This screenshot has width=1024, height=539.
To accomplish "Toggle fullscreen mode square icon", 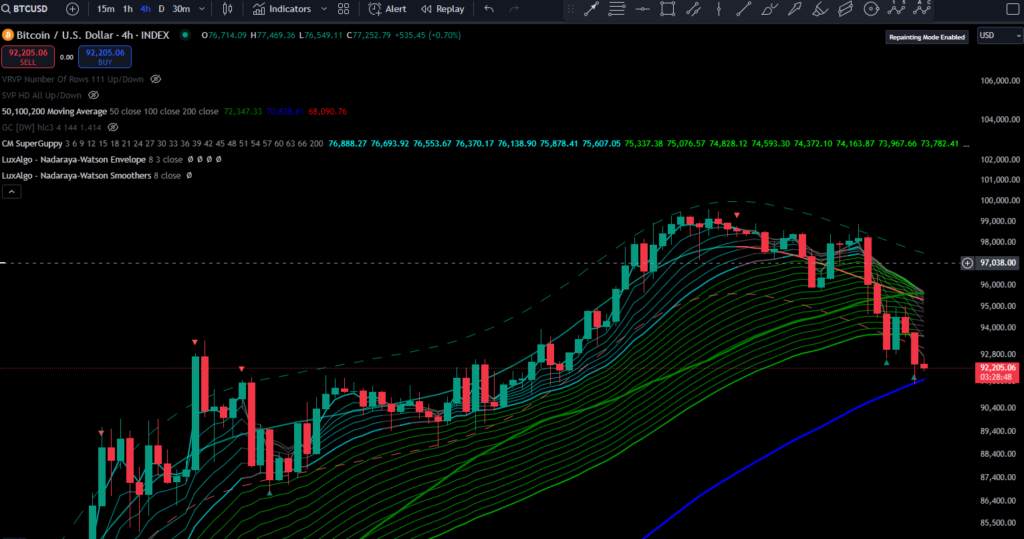I will coord(1013,9).
